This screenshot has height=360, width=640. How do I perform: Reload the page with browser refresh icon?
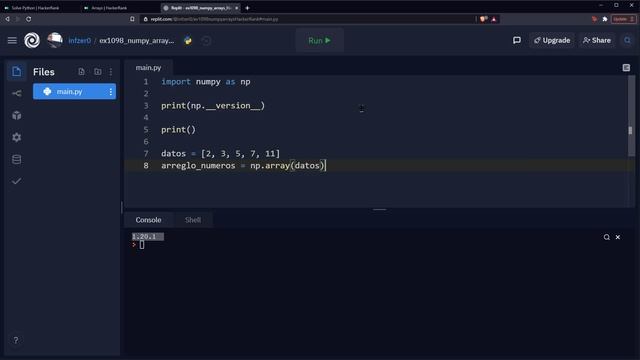pyautogui.click(x=29, y=19)
